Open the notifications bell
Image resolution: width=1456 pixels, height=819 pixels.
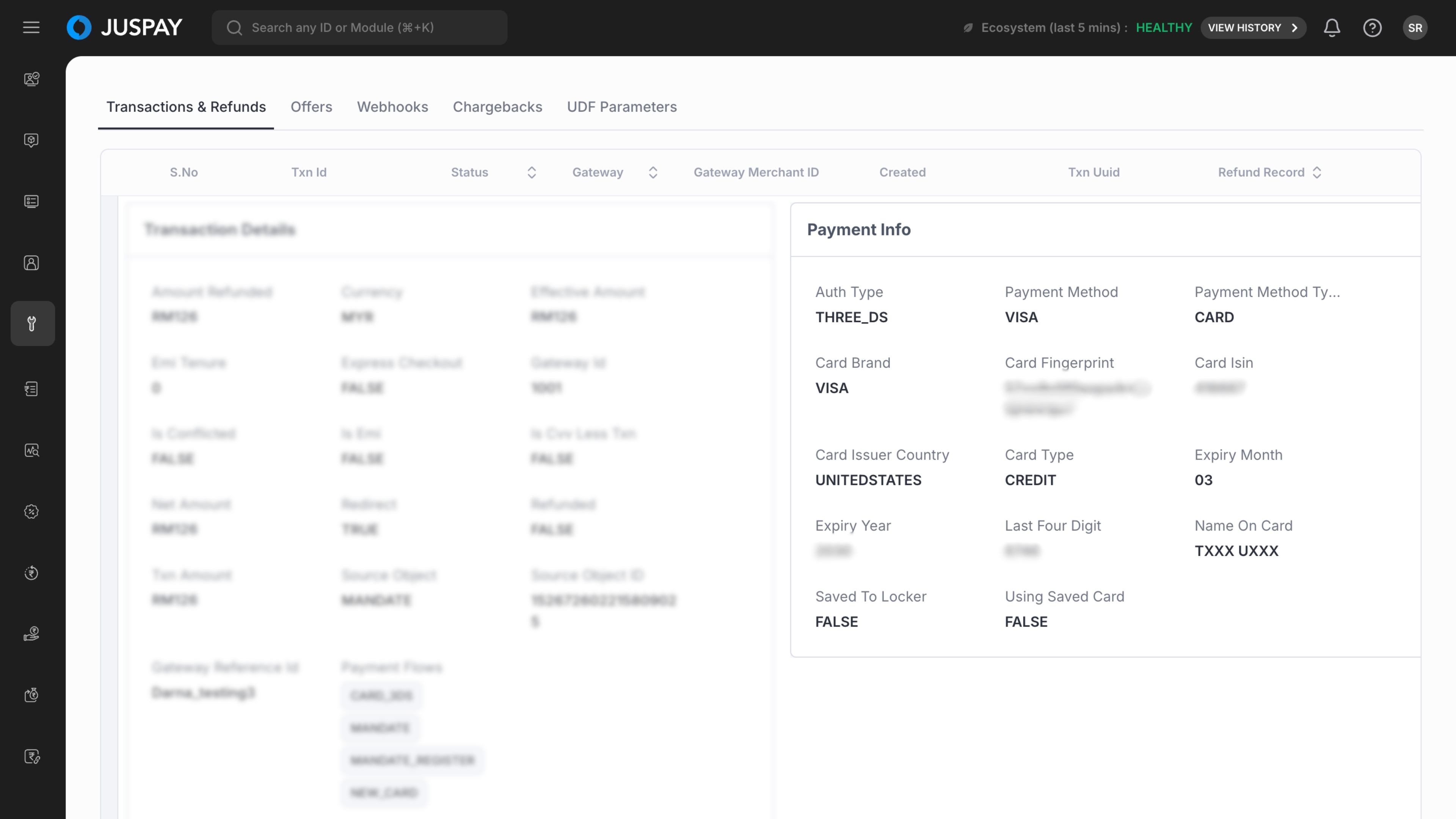[1332, 28]
